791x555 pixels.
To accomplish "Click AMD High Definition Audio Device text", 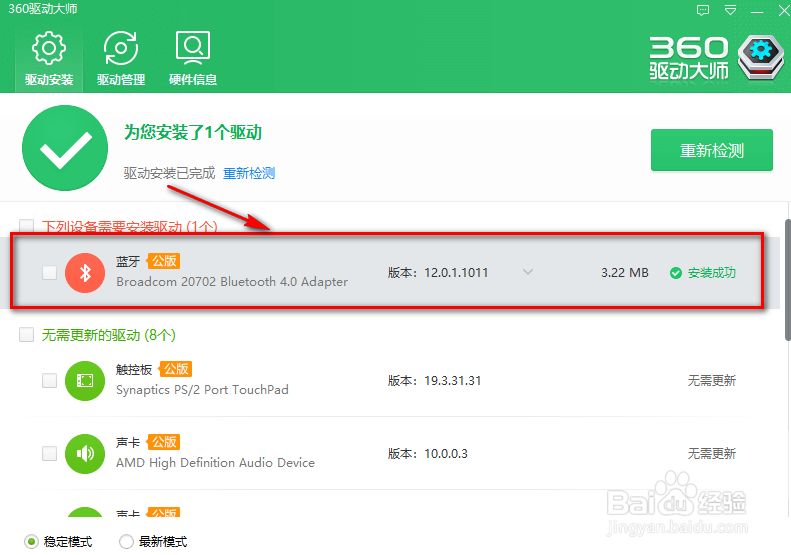I will 215,463.
